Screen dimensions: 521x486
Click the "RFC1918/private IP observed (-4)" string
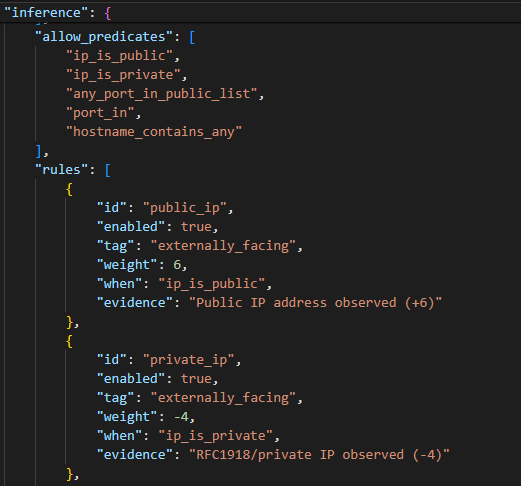319,455
